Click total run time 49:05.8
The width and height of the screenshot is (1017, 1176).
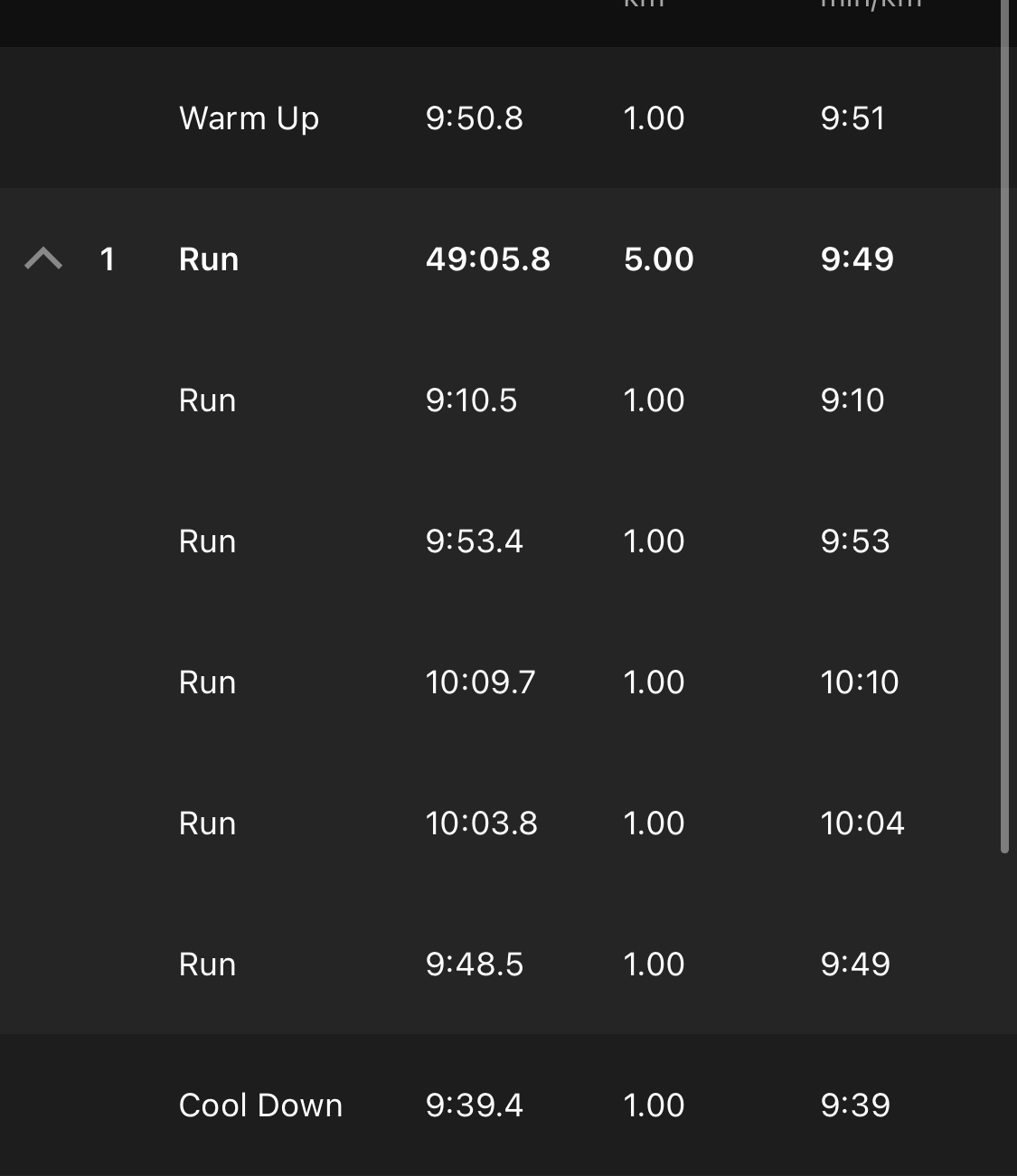[x=487, y=259]
